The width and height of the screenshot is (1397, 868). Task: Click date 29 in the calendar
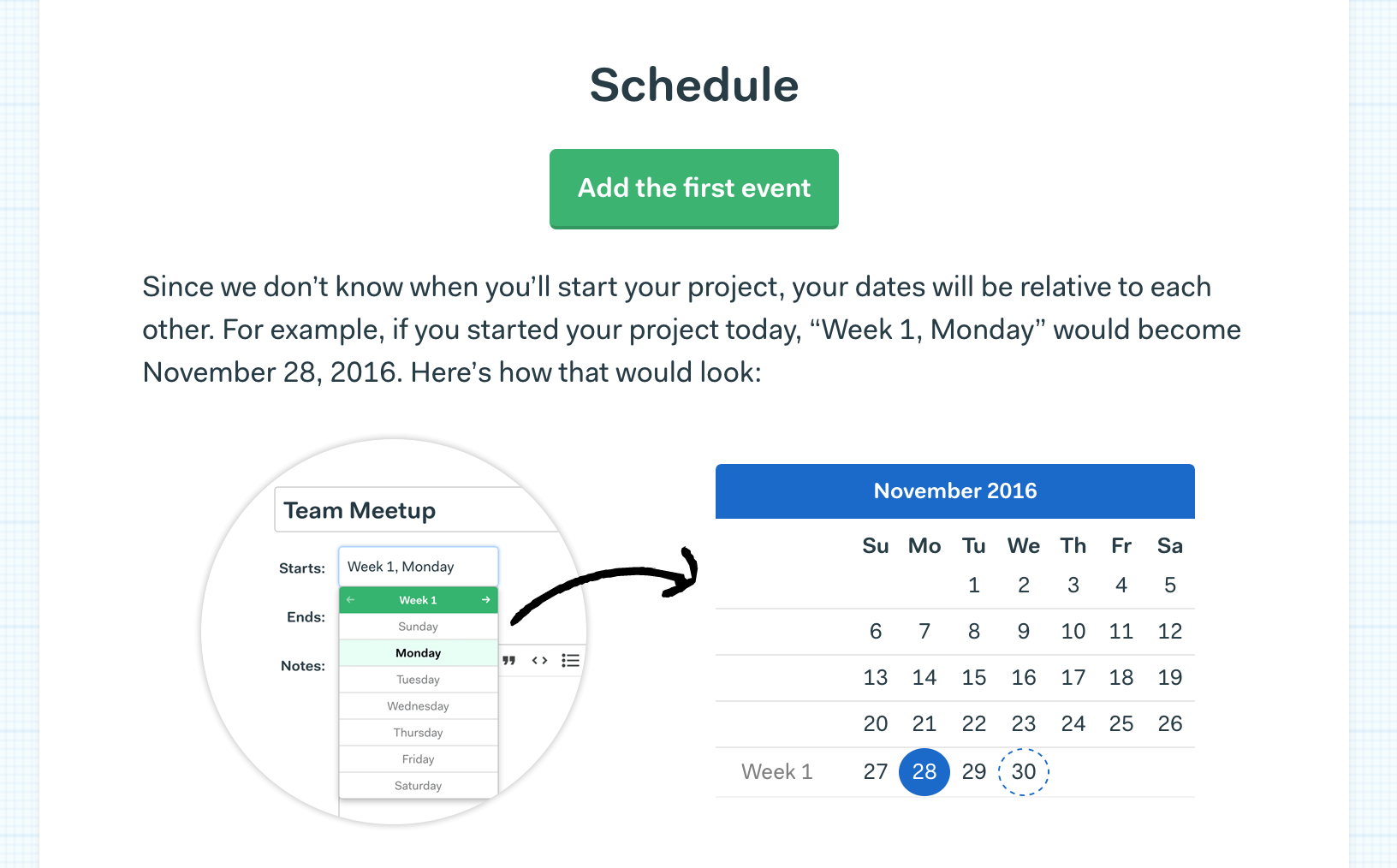pos(974,772)
